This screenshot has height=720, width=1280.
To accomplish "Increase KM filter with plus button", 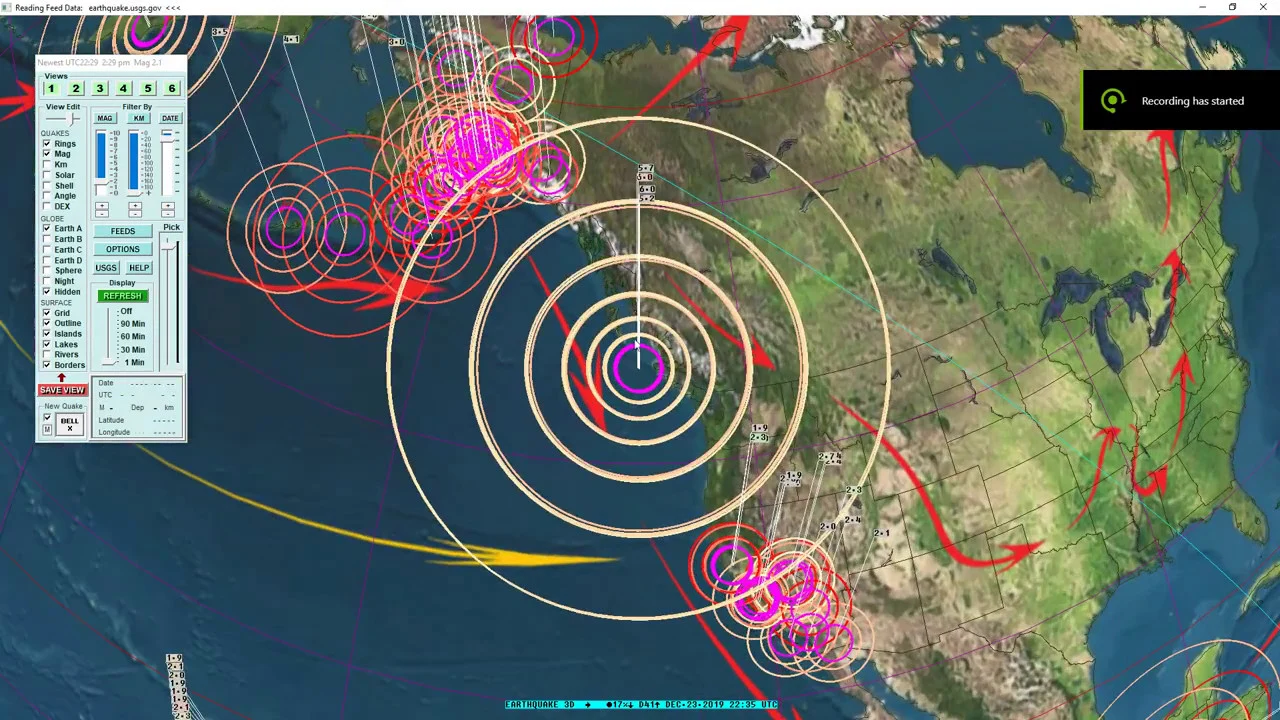I will click(x=135, y=205).
